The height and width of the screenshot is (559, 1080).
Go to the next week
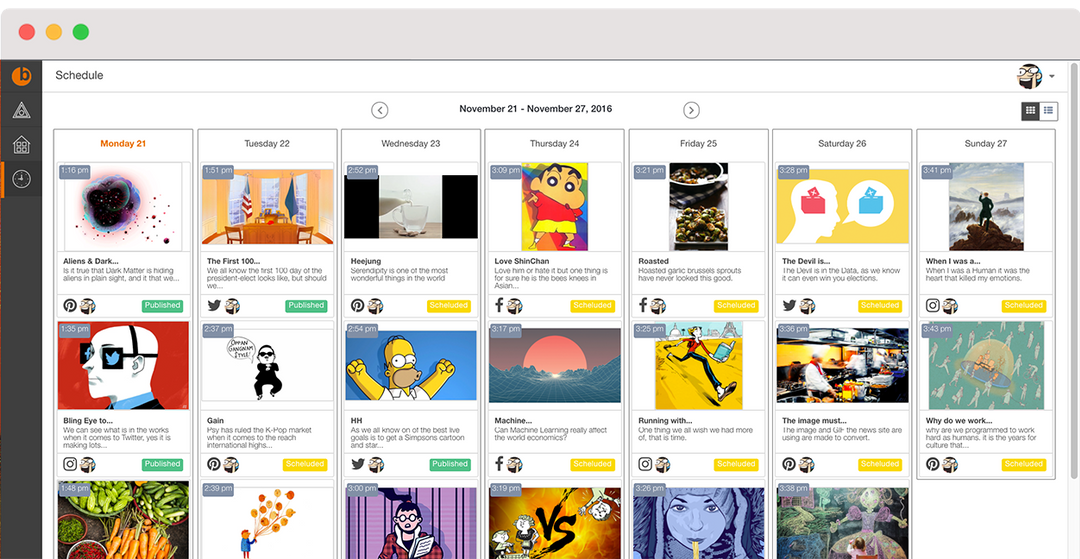click(x=692, y=110)
